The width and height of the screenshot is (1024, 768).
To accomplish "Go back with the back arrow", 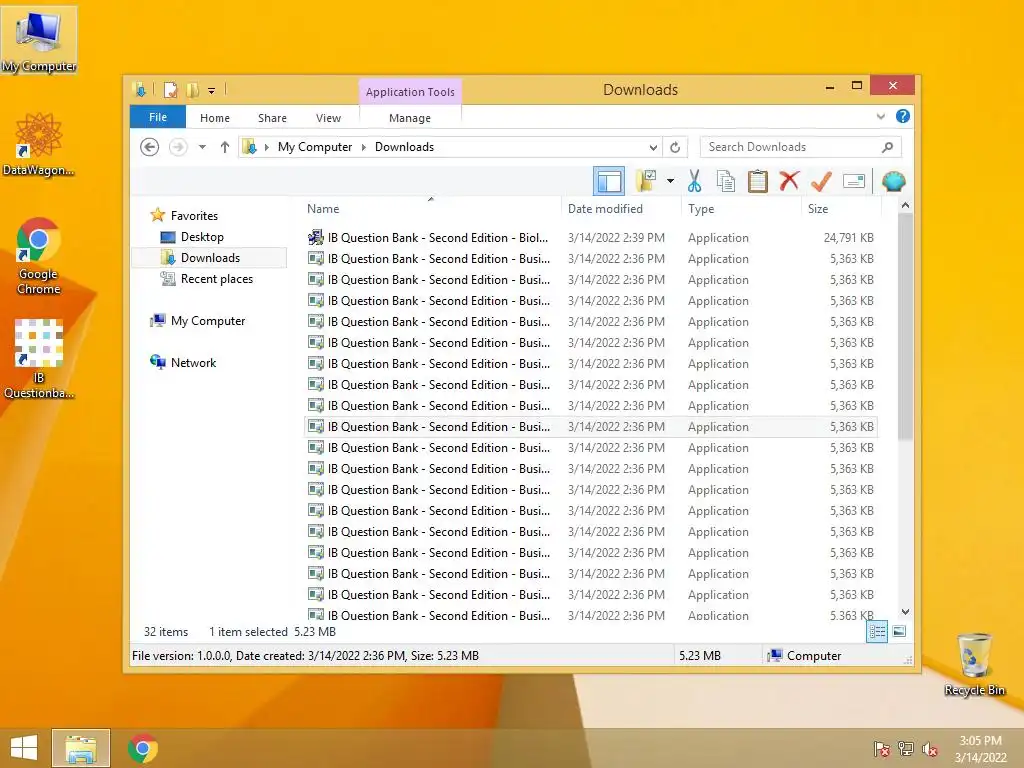I will click(x=150, y=147).
